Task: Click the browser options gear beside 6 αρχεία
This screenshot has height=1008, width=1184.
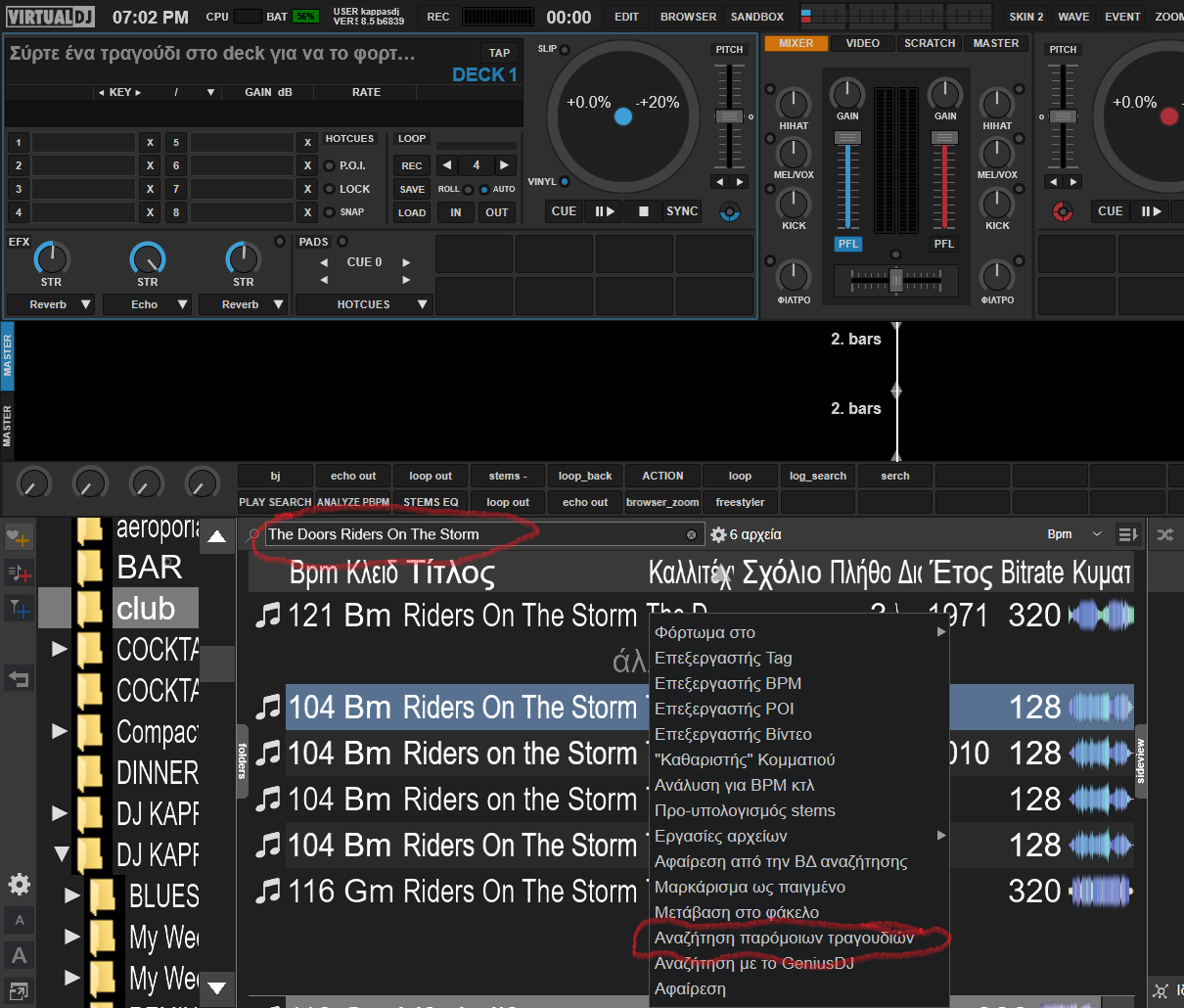Action: 718,535
